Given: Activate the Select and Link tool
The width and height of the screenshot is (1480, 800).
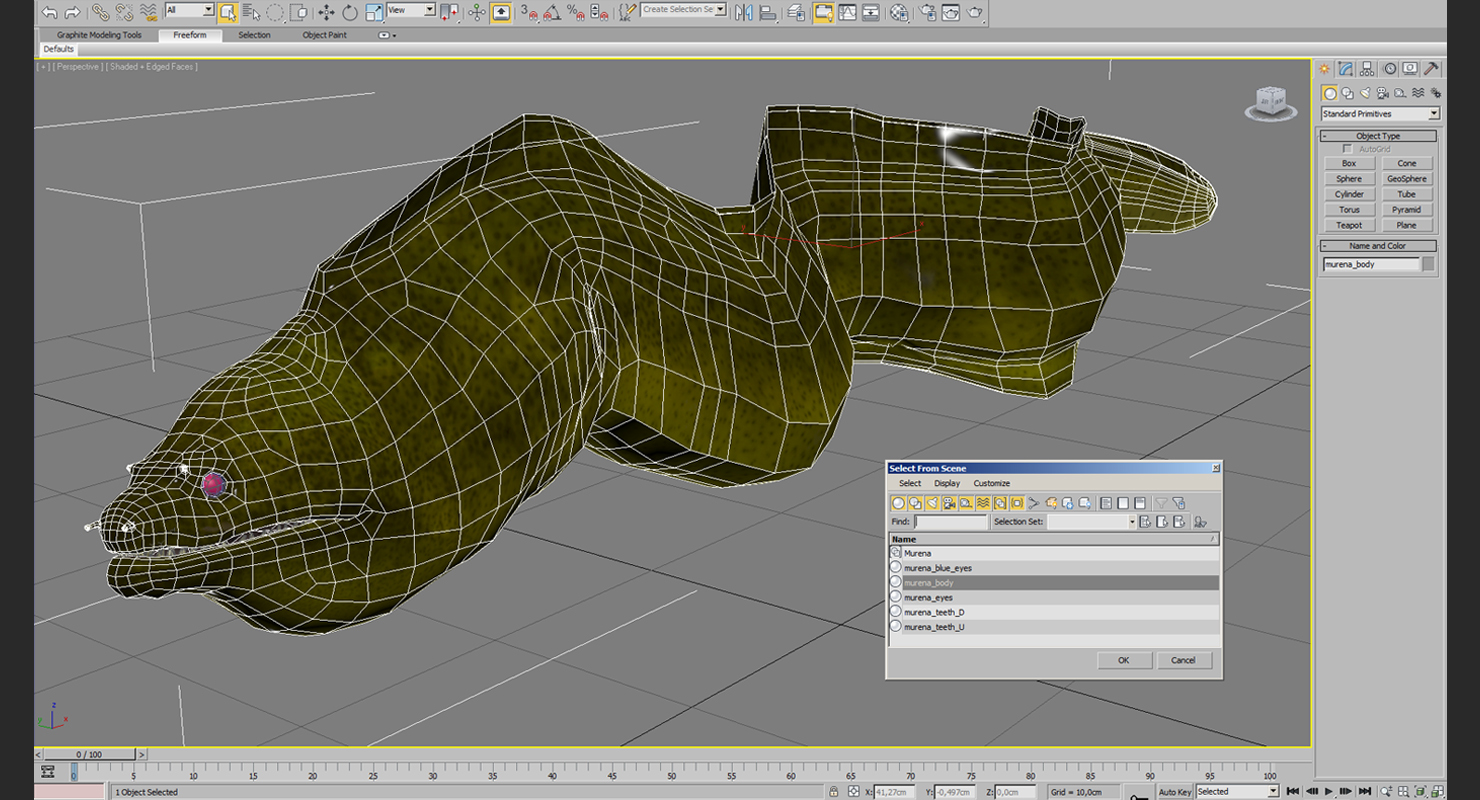Looking at the screenshot, I should click(100, 12).
